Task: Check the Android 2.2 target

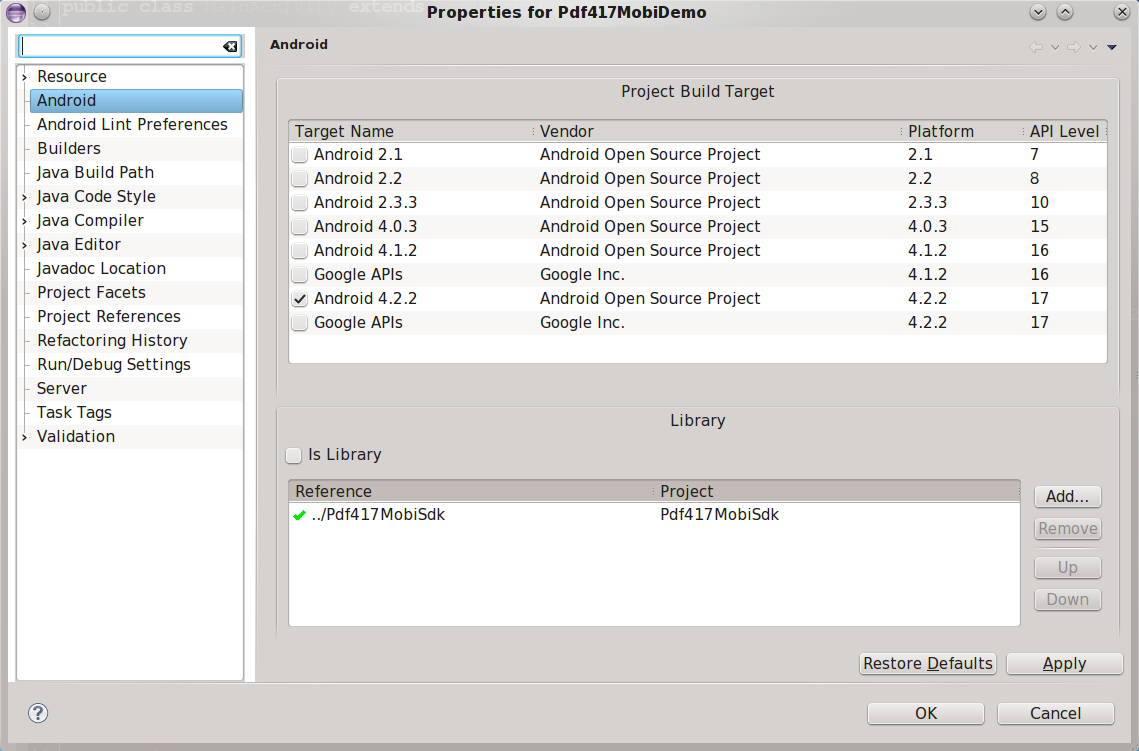Action: point(299,179)
